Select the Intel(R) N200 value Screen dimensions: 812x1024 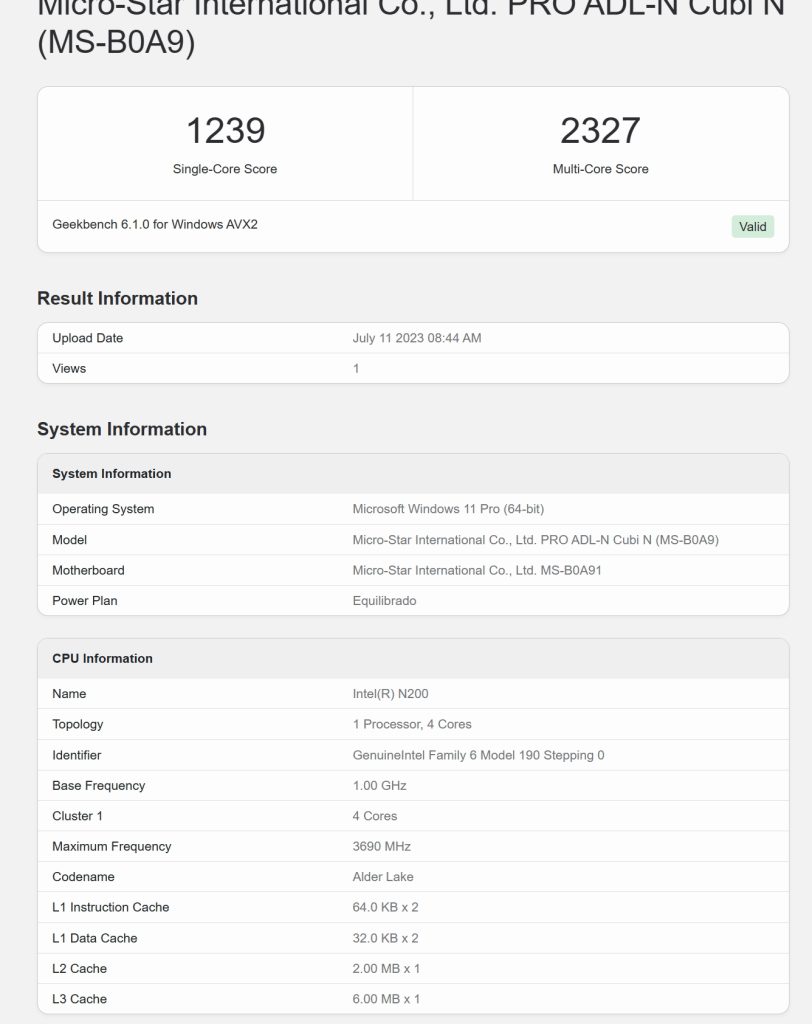point(391,694)
